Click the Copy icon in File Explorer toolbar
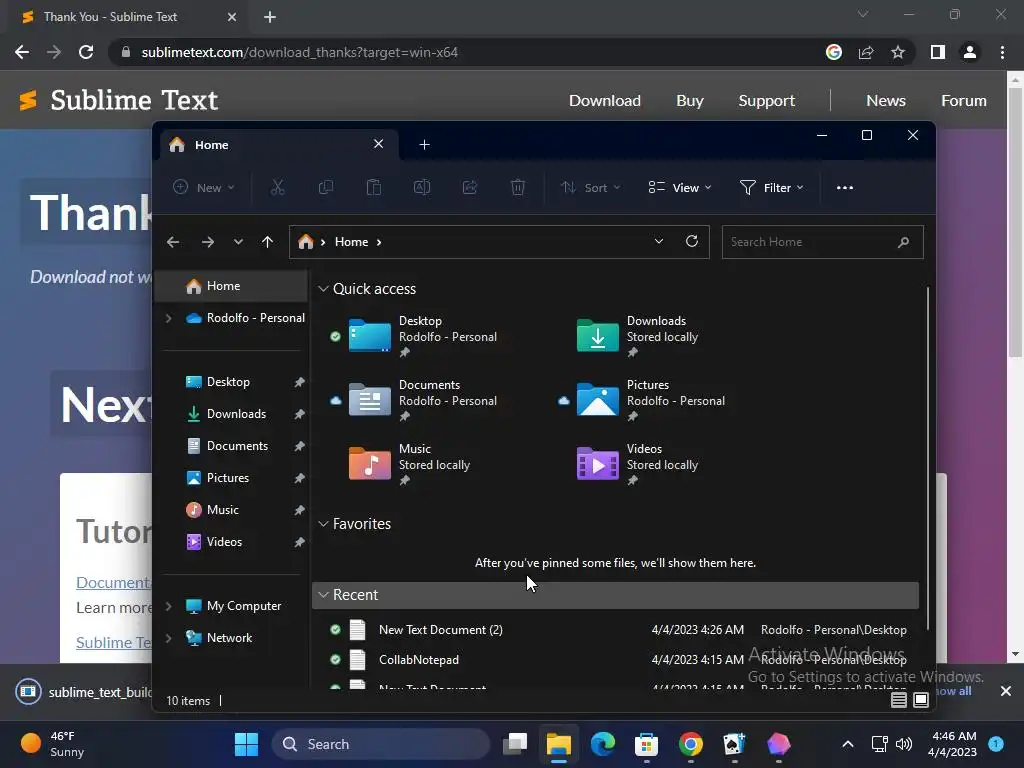 click(x=325, y=187)
